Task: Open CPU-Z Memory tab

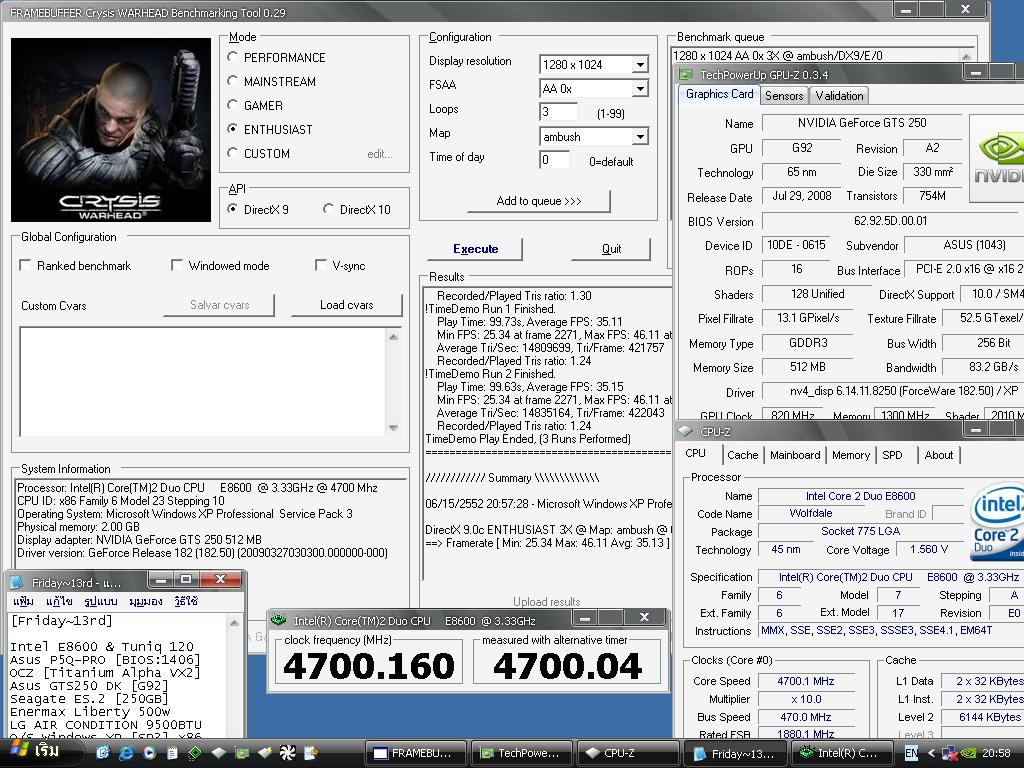Action: 850,455
